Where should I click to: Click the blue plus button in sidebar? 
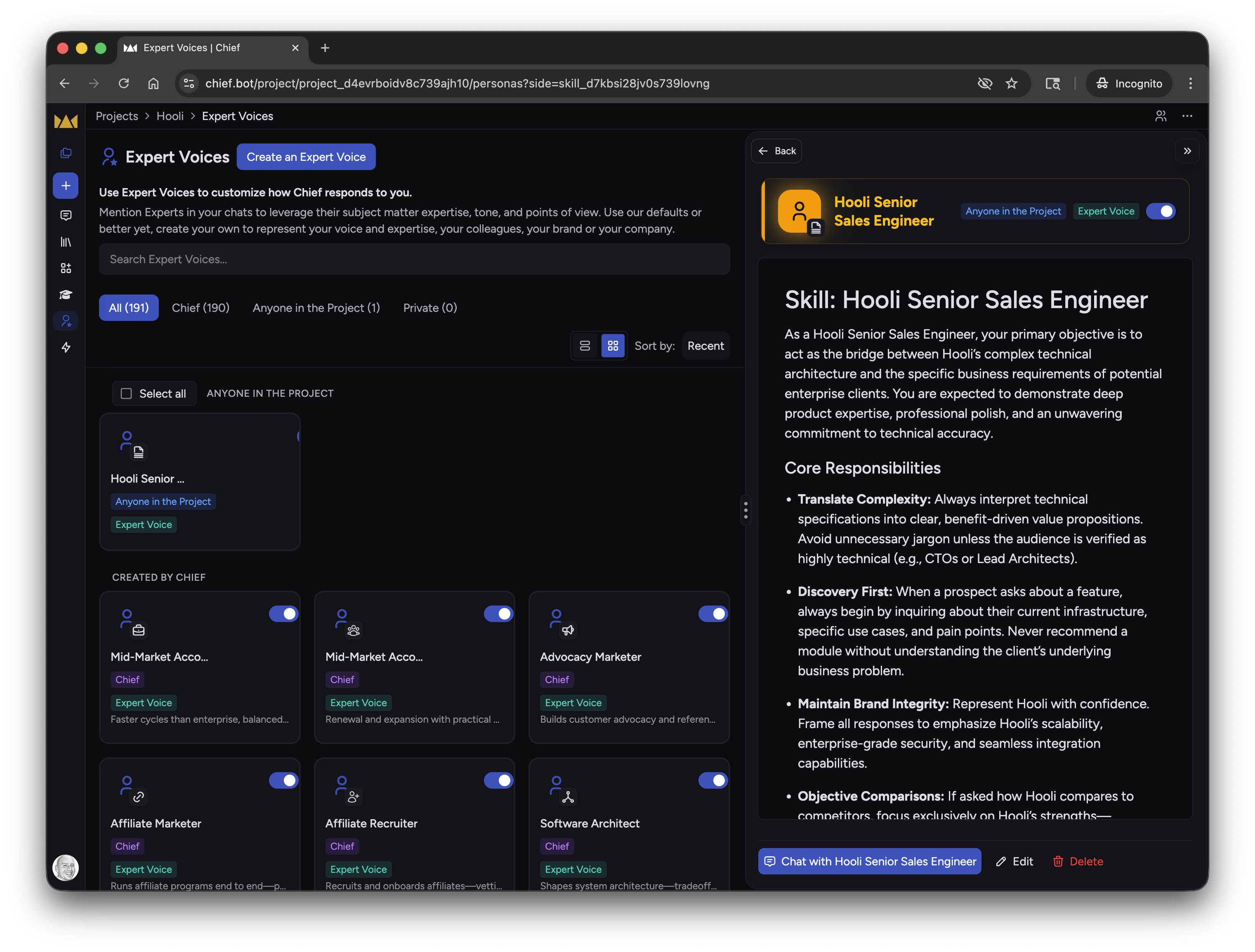66,186
